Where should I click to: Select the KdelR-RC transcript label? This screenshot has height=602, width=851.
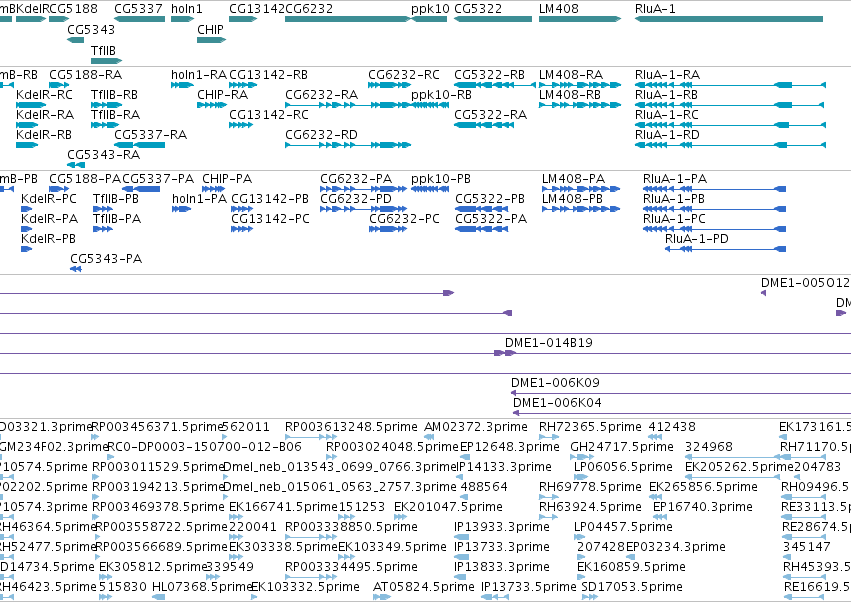(x=44, y=94)
